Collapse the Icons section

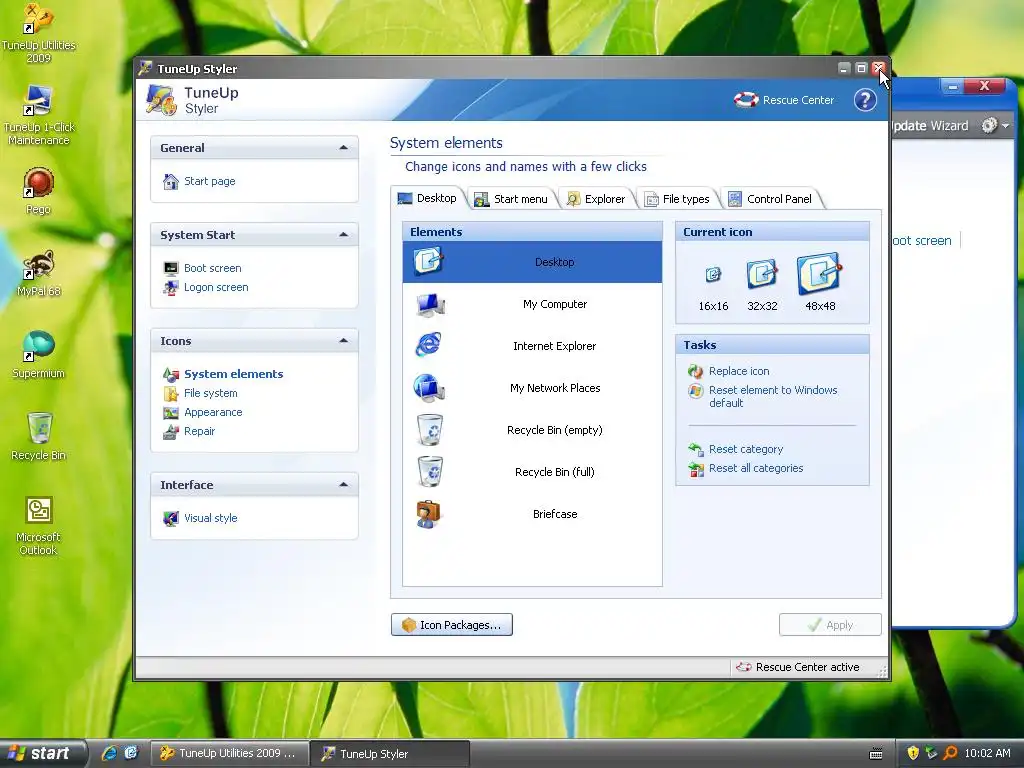click(344, 341)
